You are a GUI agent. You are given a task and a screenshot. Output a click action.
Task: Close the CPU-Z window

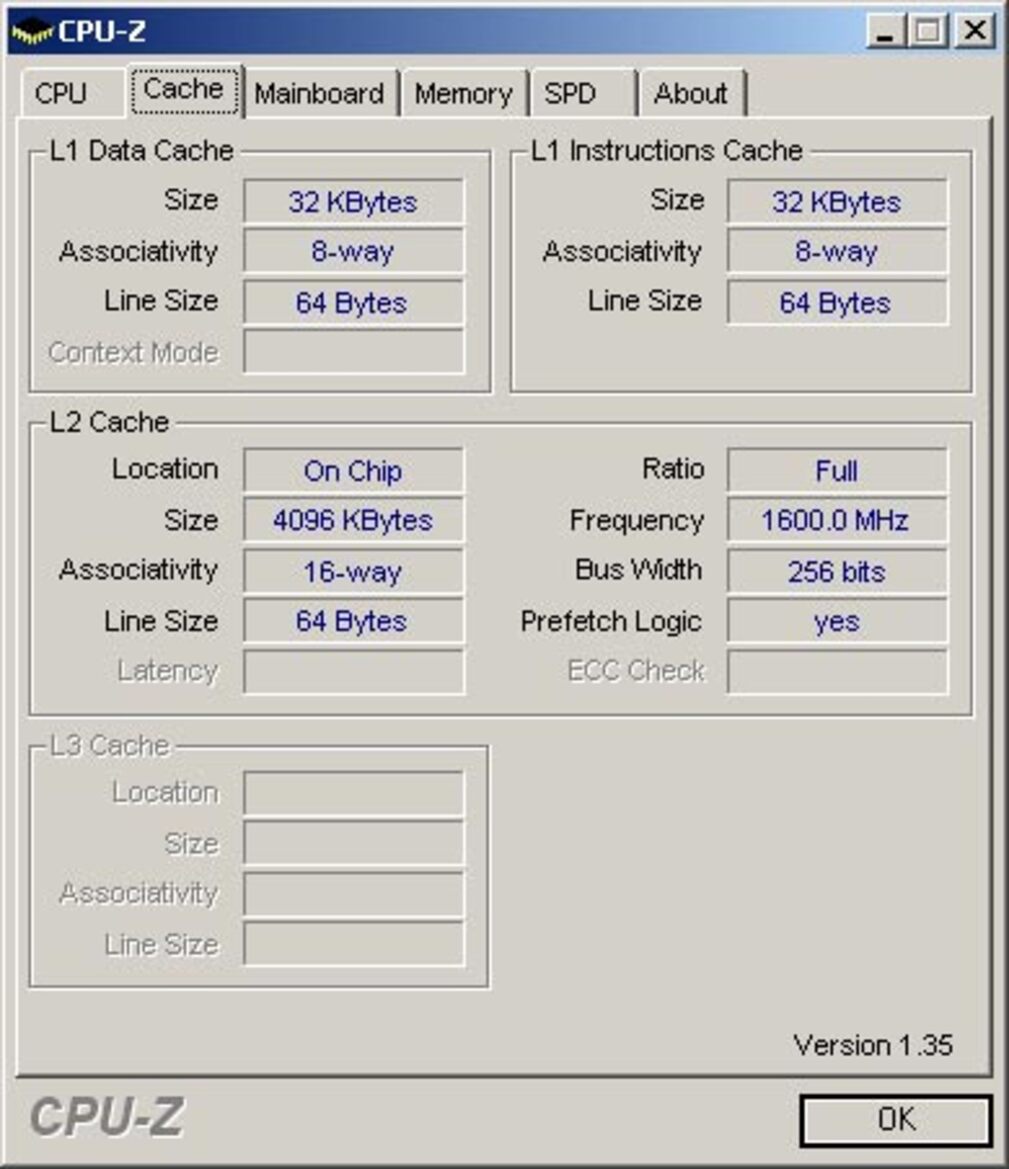click(975, 32)
